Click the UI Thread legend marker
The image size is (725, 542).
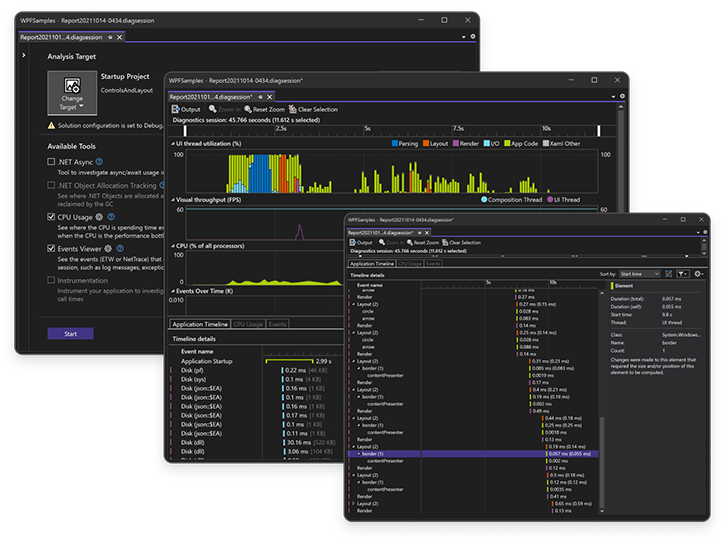click(550, 200)
